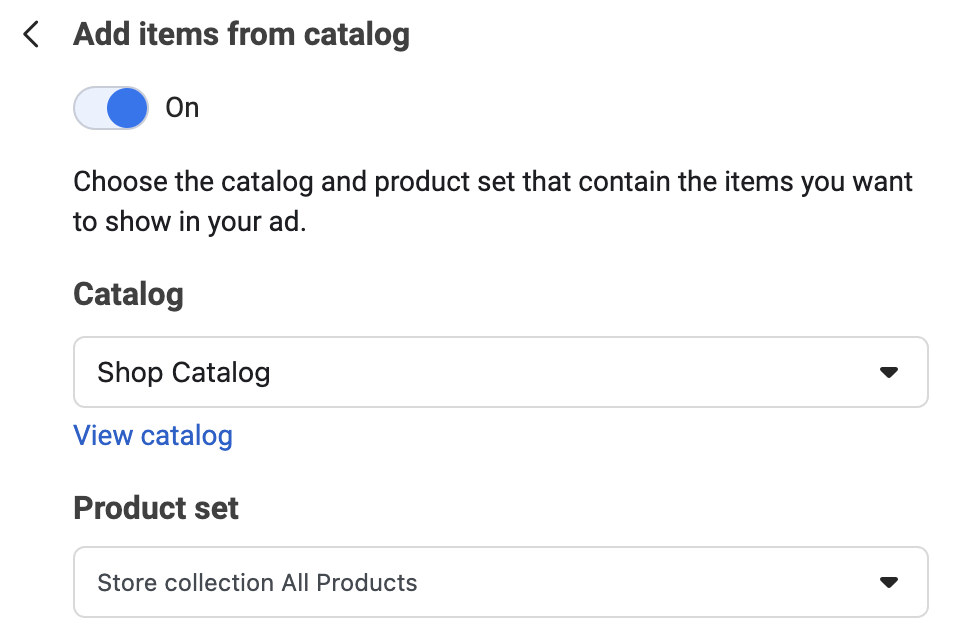This screenshot has height=642, width=964.
Task: Click the blue knob of the toggle
Action: pyautogui.click(x=127, y=108)
